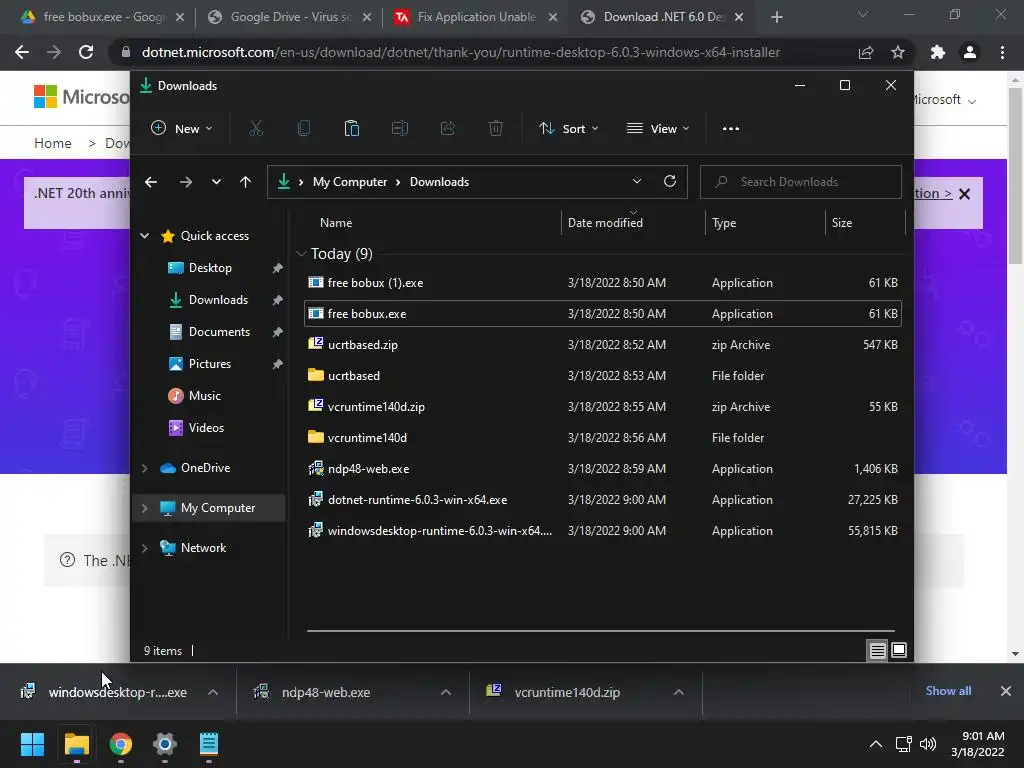Select free bobux (1).exe file

click(603, 283)
